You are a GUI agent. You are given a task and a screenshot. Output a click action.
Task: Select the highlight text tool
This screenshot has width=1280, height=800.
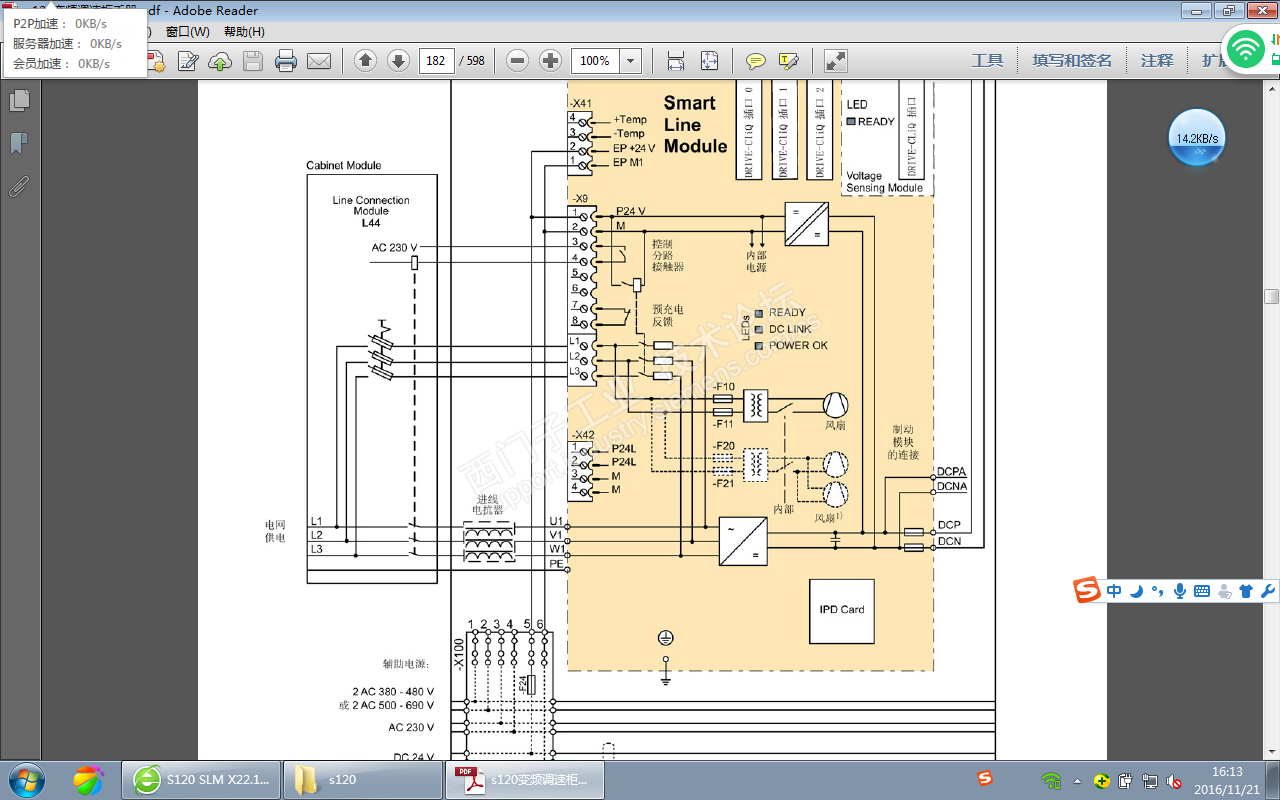[788, 61]
